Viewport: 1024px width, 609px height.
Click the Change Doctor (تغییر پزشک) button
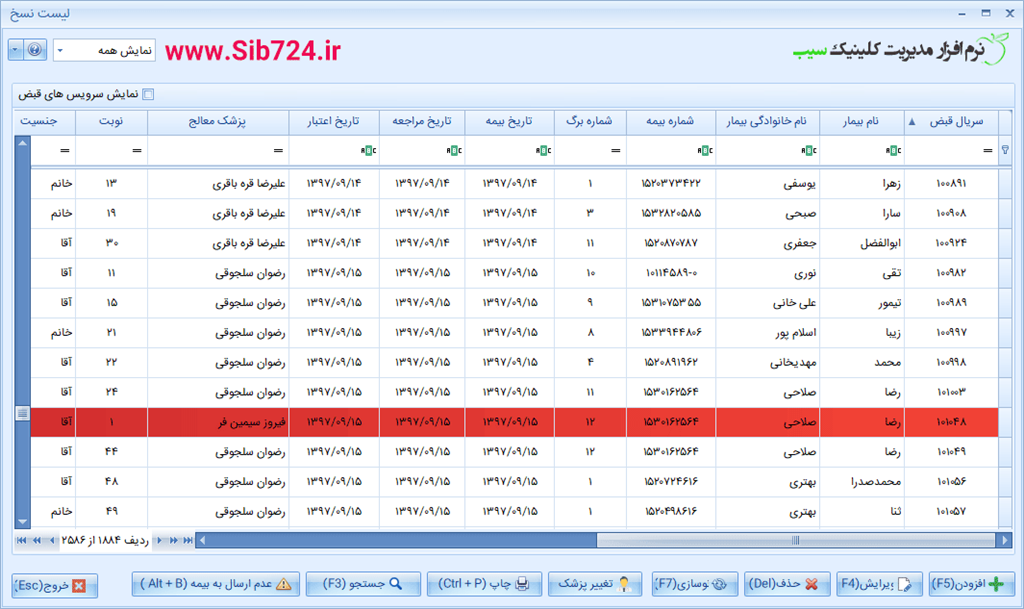point(597,584)
